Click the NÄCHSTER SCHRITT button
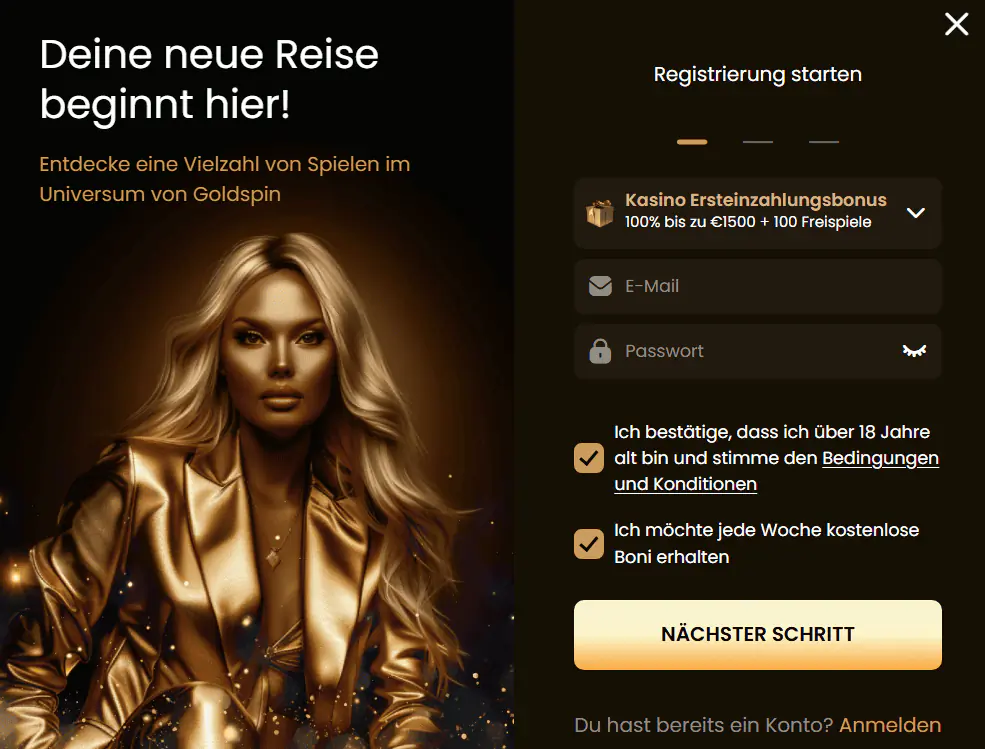Viewport: 985px width, 749px height. 758,635
